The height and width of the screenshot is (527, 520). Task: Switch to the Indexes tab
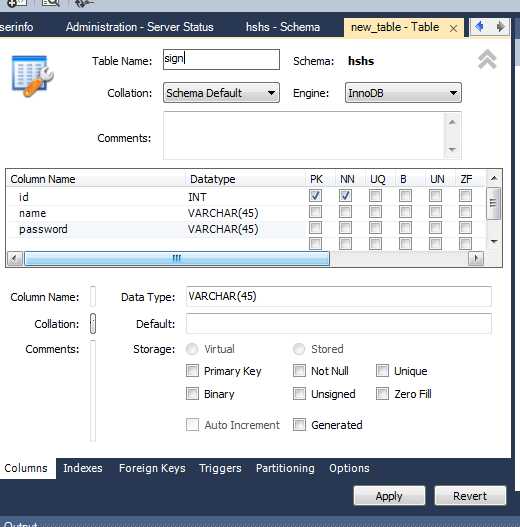click(x=83, y=468)
